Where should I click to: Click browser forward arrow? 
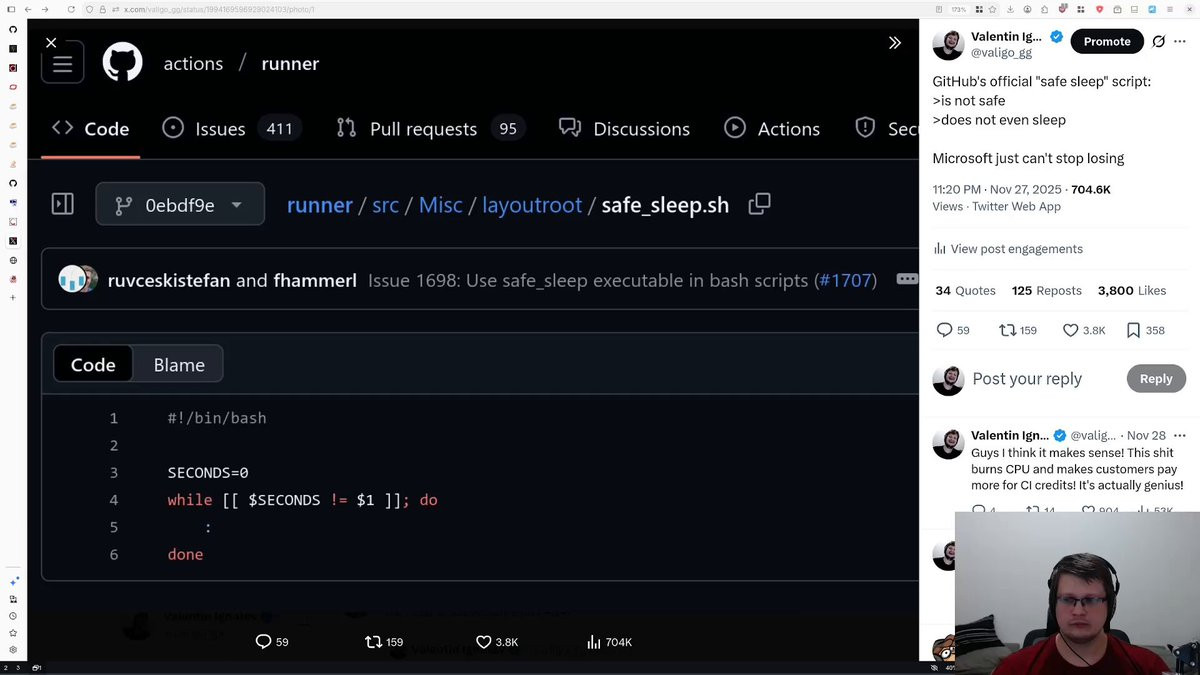tap(45, 9)
